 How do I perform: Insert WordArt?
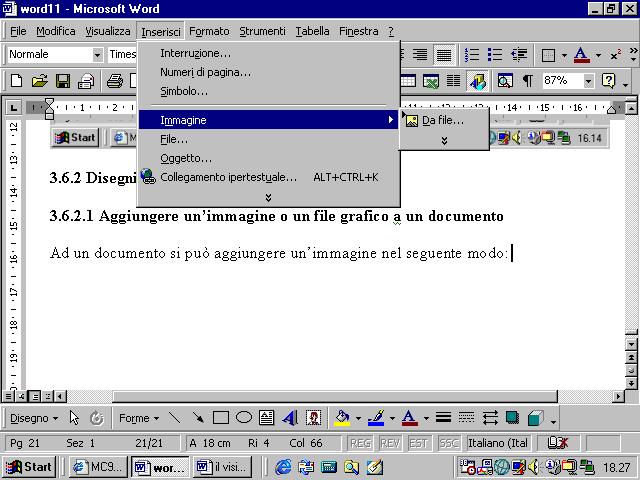coord(290,418)
